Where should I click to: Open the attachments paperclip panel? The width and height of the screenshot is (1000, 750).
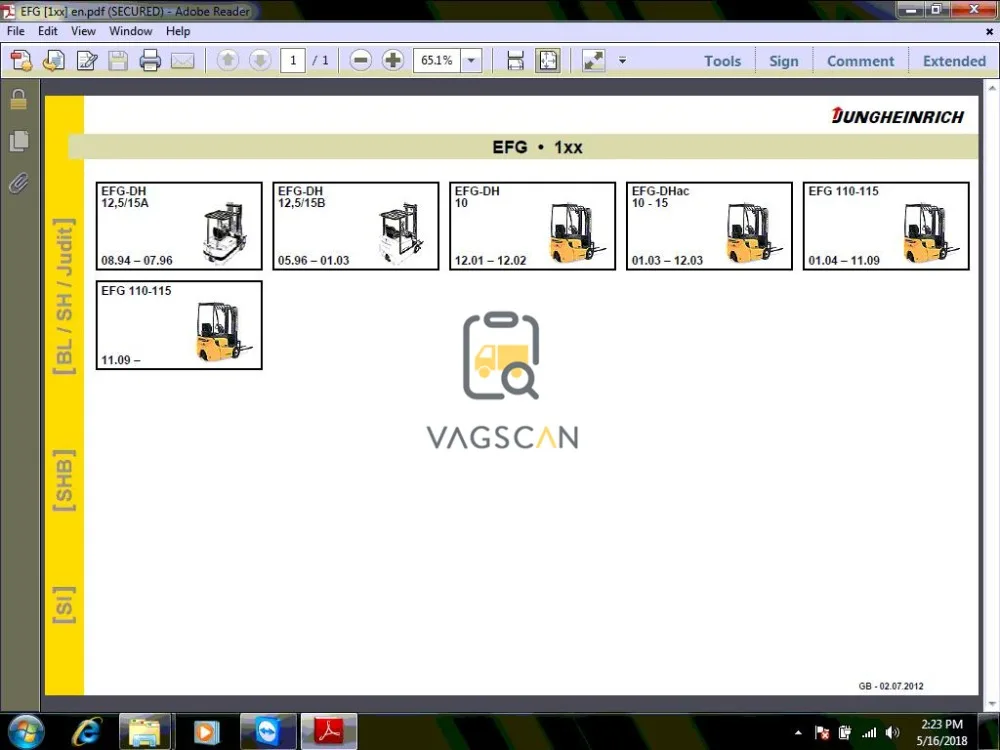tap(18, 183)
